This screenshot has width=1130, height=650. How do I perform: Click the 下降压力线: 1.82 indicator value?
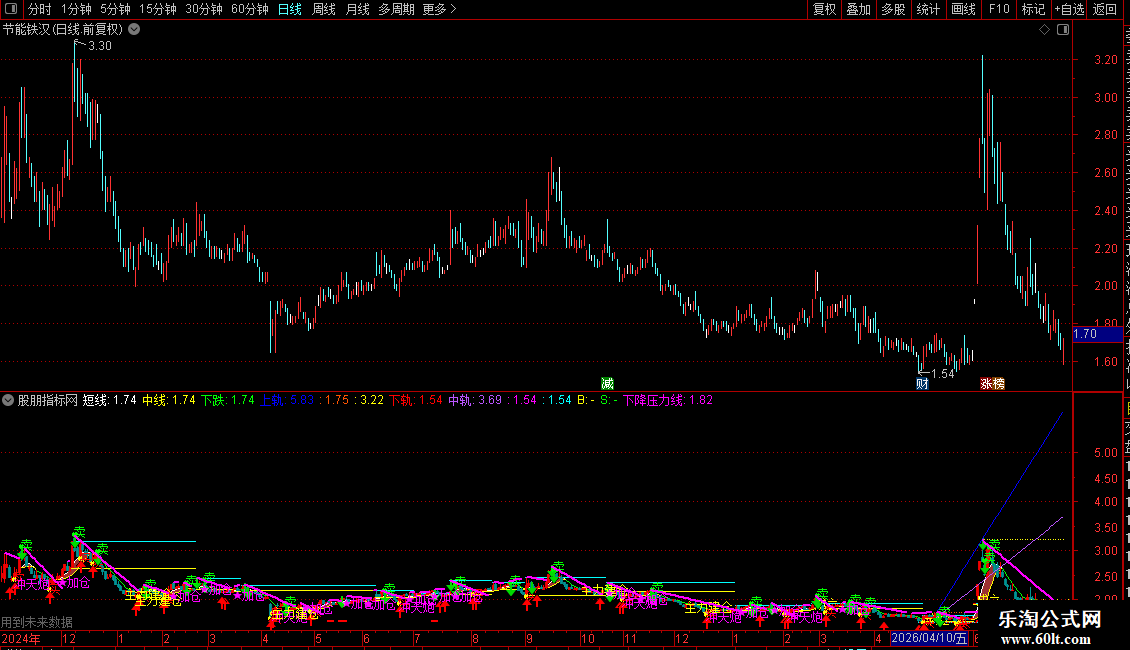click(x=667, y=400)
